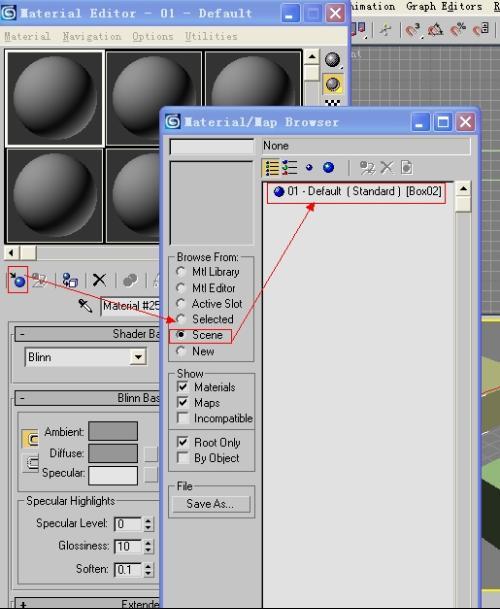Click the Sample Type sphere icon
This screenshot has height=609, width=500.
(x=333, y=60)
